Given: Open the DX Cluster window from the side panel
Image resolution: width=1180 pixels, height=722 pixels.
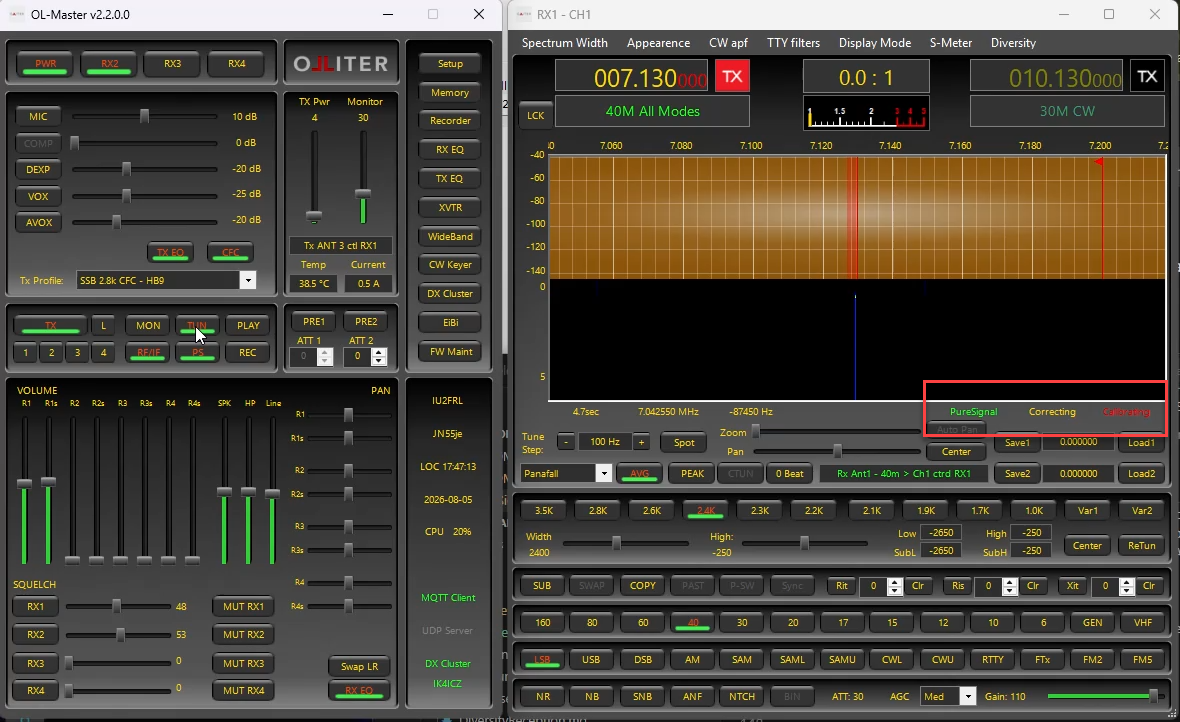Looking at the screenshot, I should coord(450,294).
